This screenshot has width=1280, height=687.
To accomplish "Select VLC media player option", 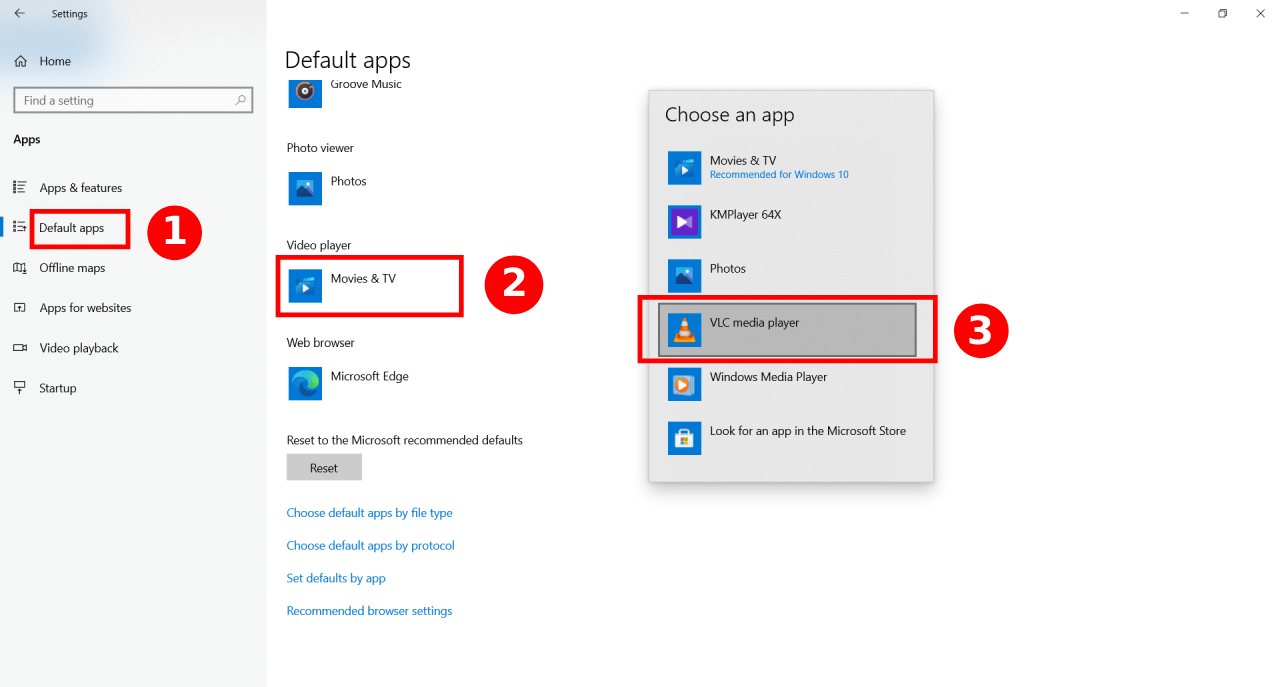I will pyautogui.click(x=787, y=330).
